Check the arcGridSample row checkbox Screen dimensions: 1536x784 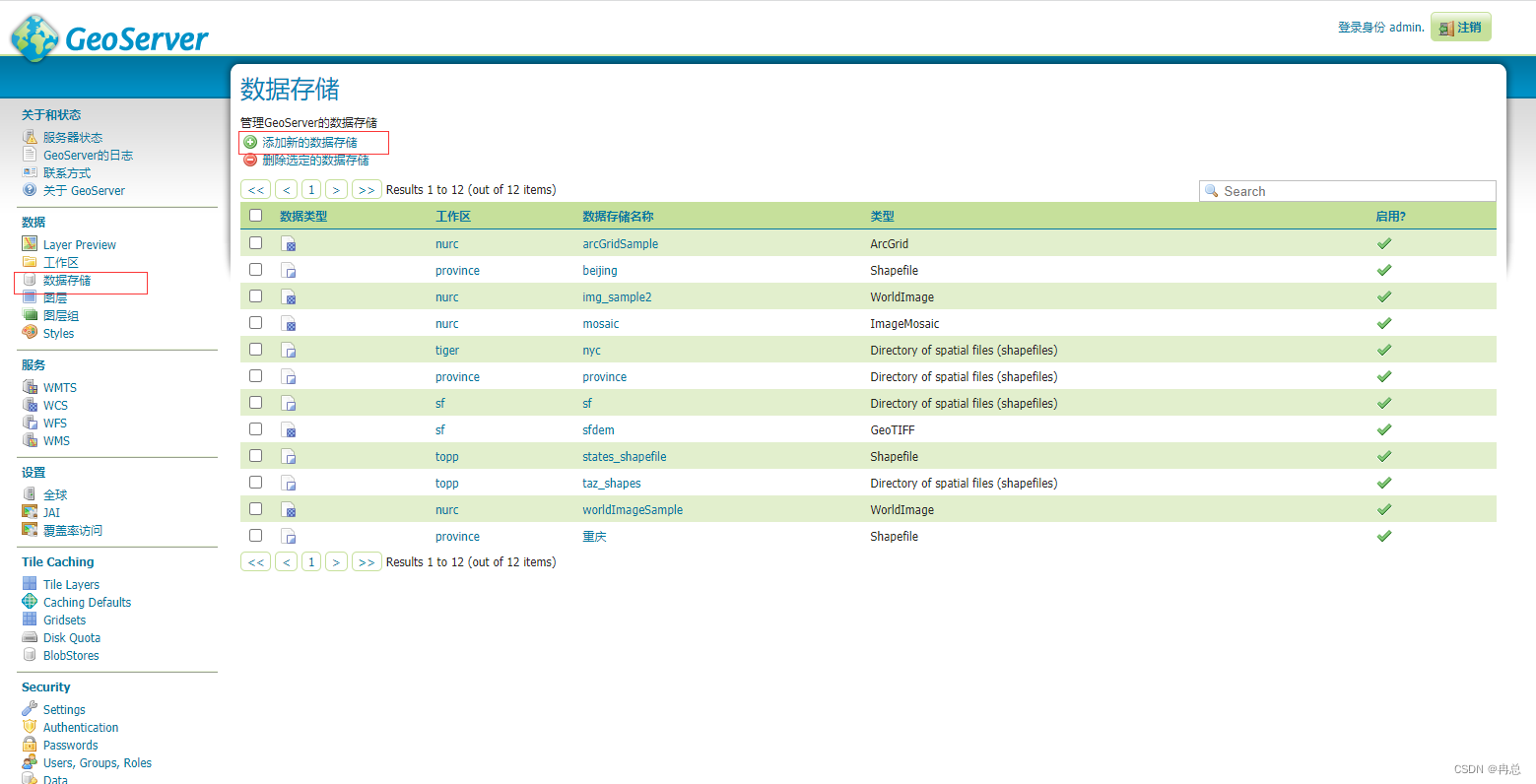pos(256,242)
